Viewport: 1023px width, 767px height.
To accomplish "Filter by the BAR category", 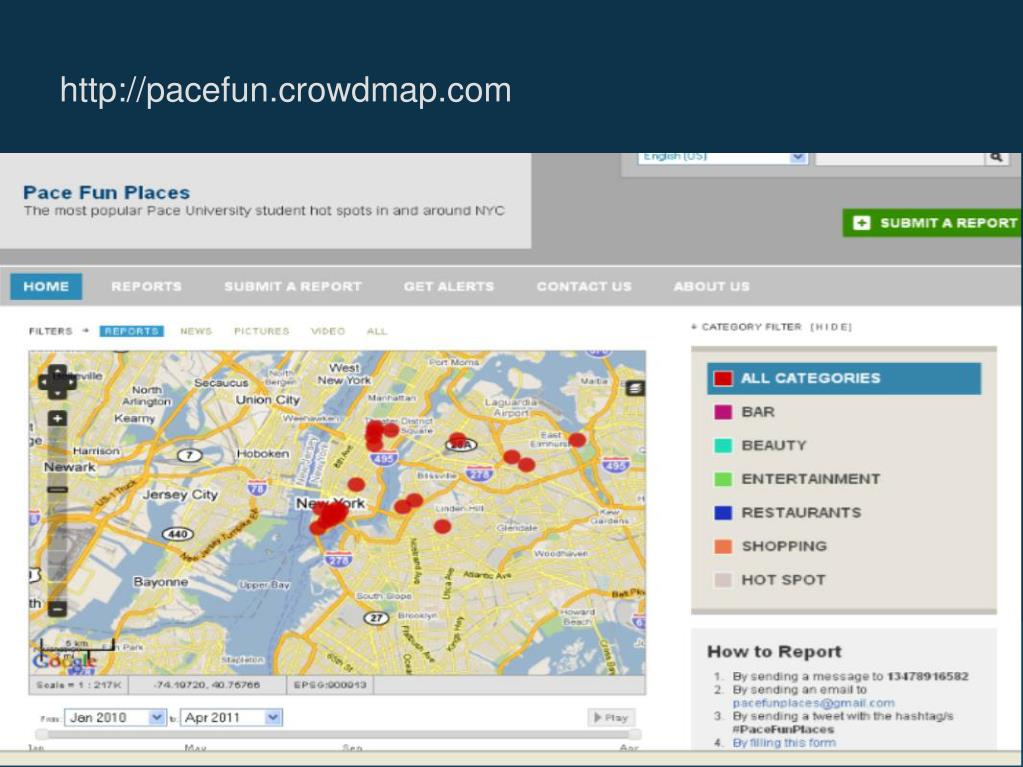I will [744, 412].
